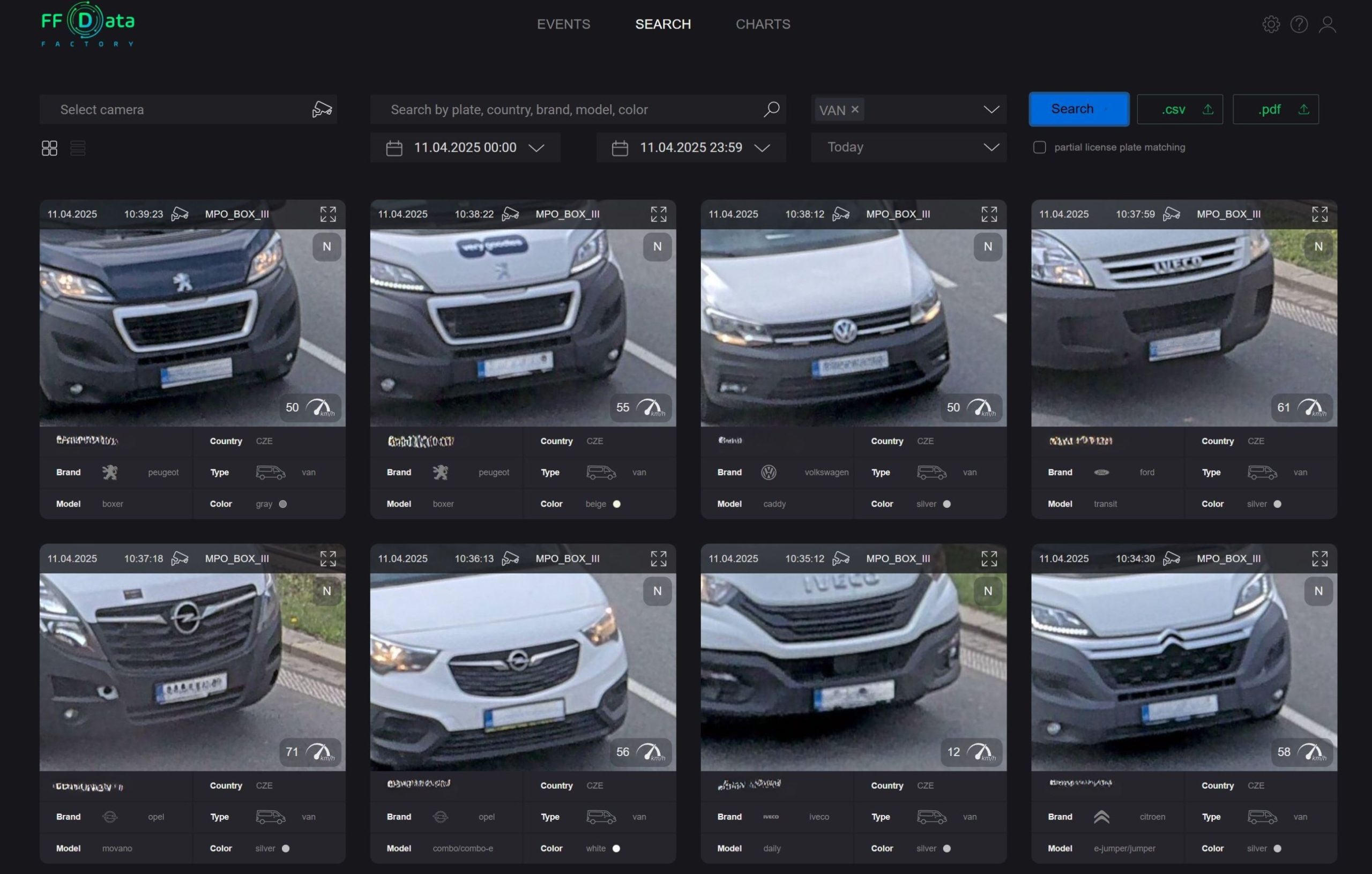Open the Citroen van photo at 10:34:30
The image size is (1372, 874).
[1184, 673]
